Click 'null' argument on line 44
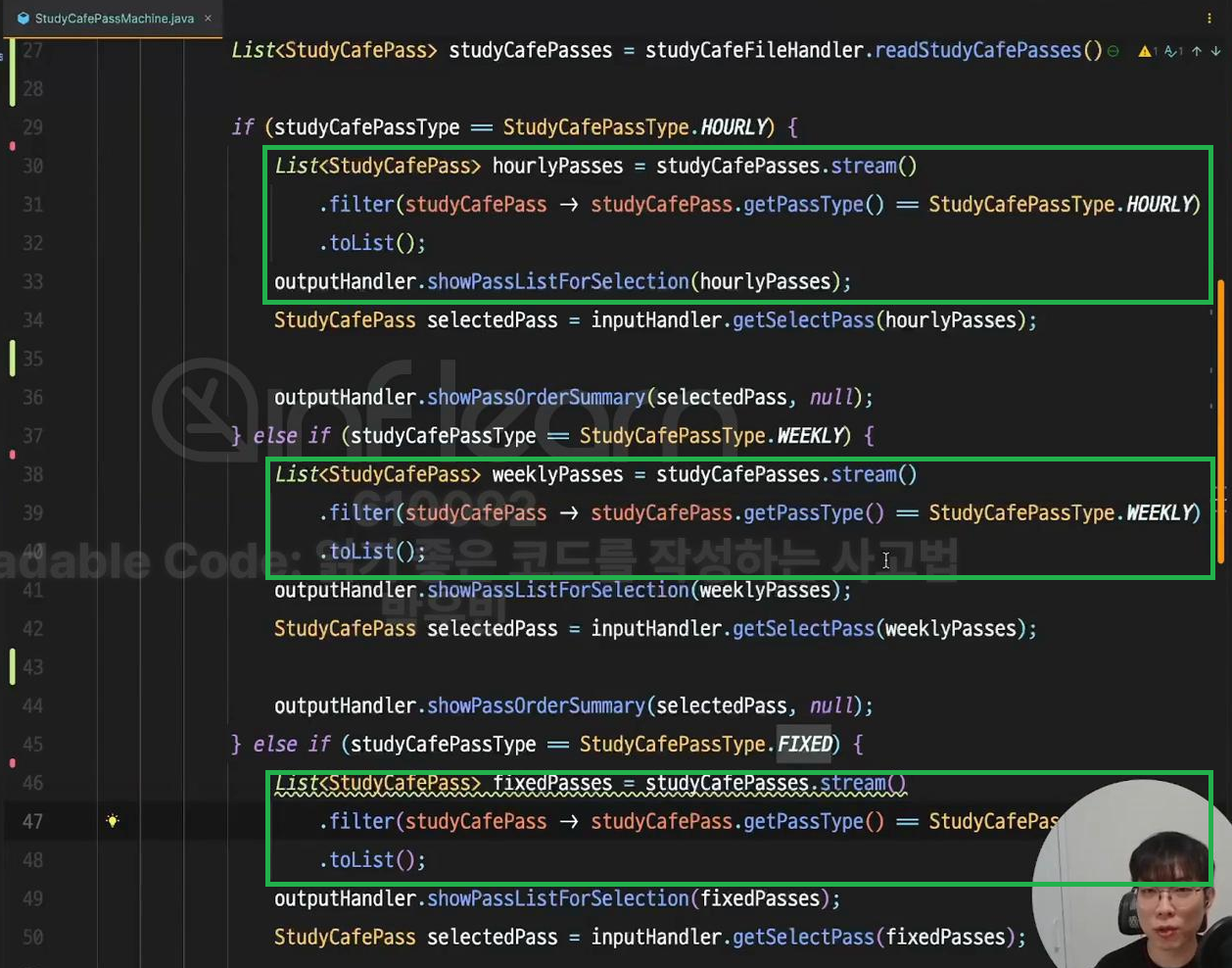The width and height of the screenshot is (1232, 968). pyautogui.click(x=831, y=706)
